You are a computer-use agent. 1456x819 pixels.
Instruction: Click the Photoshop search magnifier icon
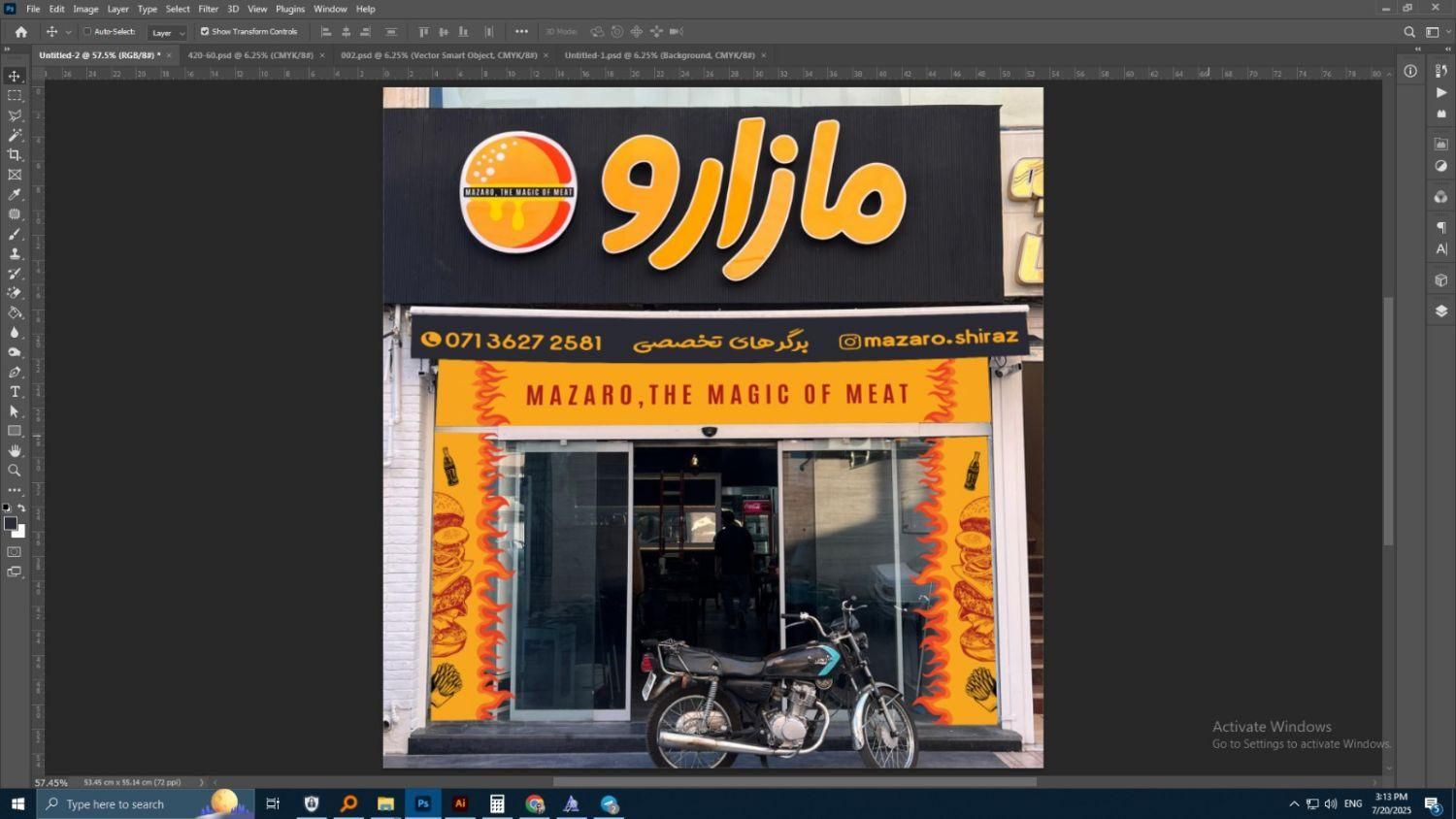(x=1409, y=32)
